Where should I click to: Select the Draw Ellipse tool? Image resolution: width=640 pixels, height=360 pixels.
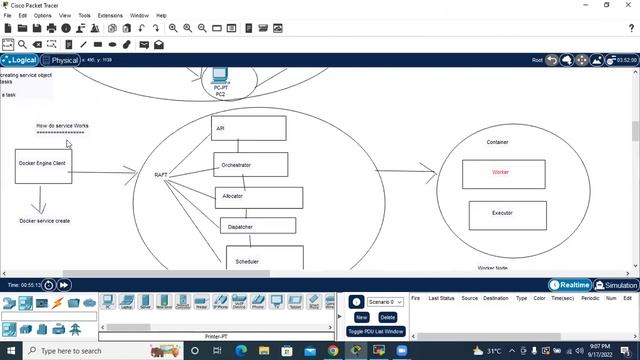coord(112,44)
